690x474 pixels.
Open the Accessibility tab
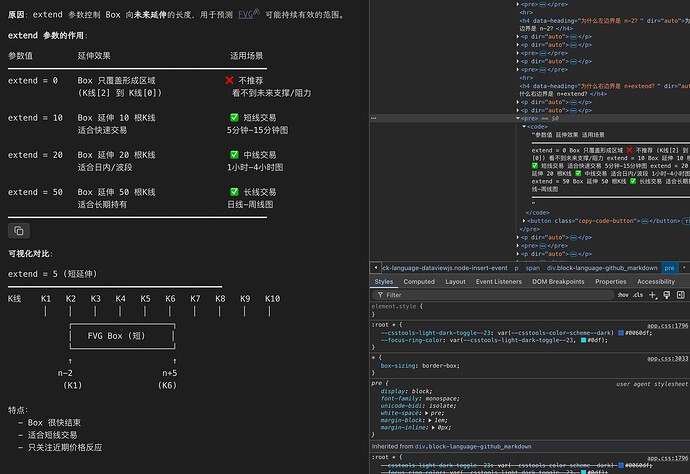[656, 282]
